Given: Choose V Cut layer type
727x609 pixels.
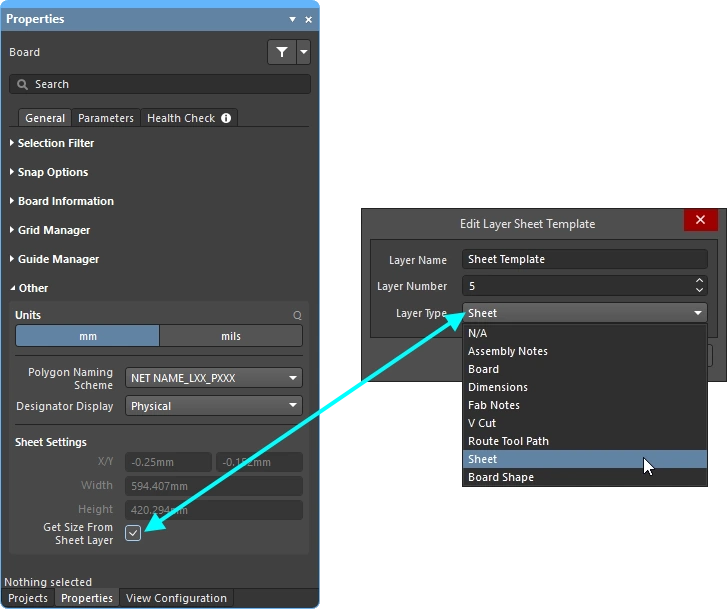Looking at the screenshot, I should [585, 423].
